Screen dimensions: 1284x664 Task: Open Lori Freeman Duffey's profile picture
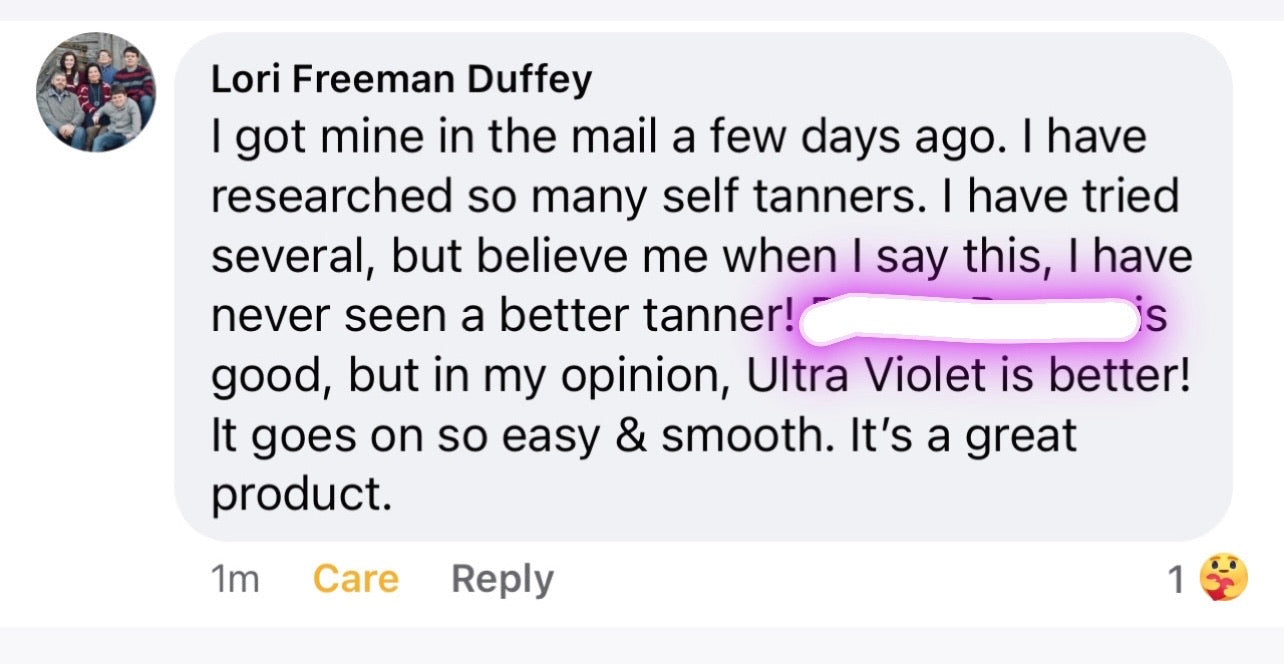97,92
